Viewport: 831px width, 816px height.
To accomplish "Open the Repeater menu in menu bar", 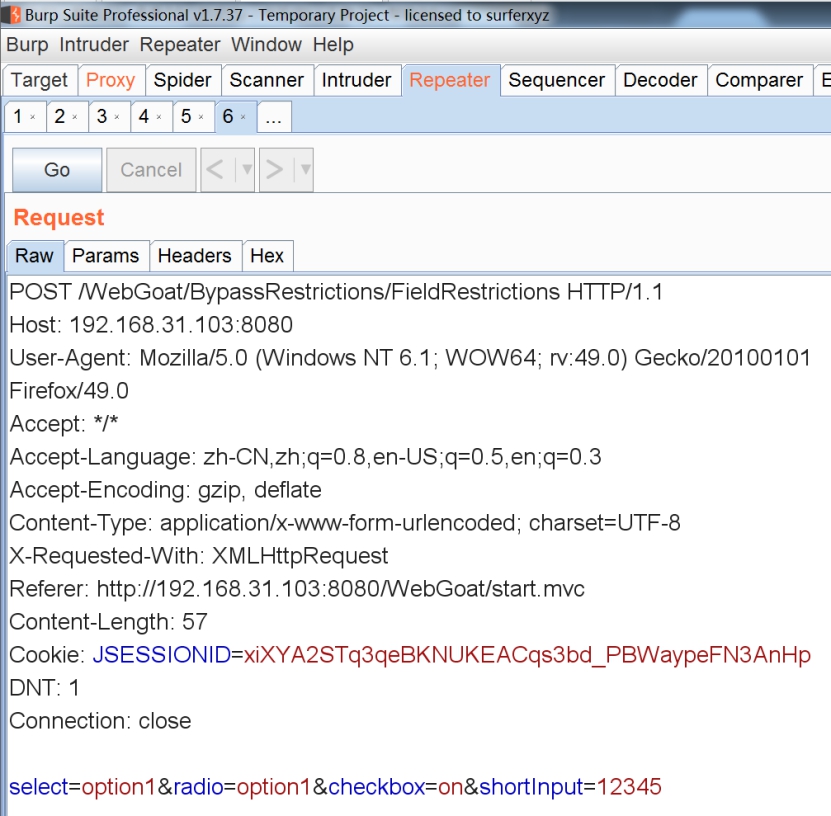I will point(180,45).
